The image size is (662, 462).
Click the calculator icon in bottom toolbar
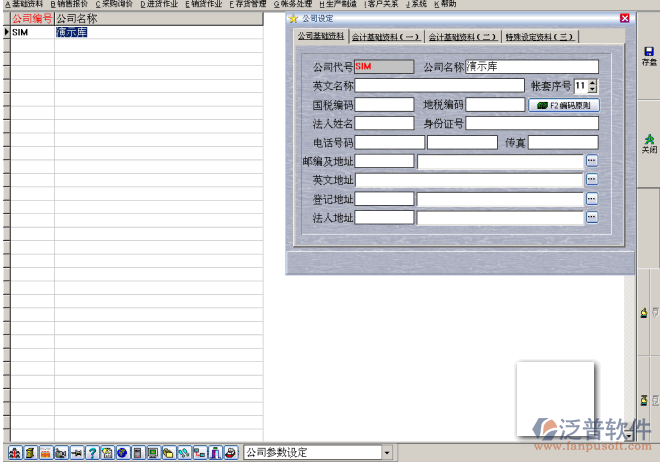coord(137,453)
